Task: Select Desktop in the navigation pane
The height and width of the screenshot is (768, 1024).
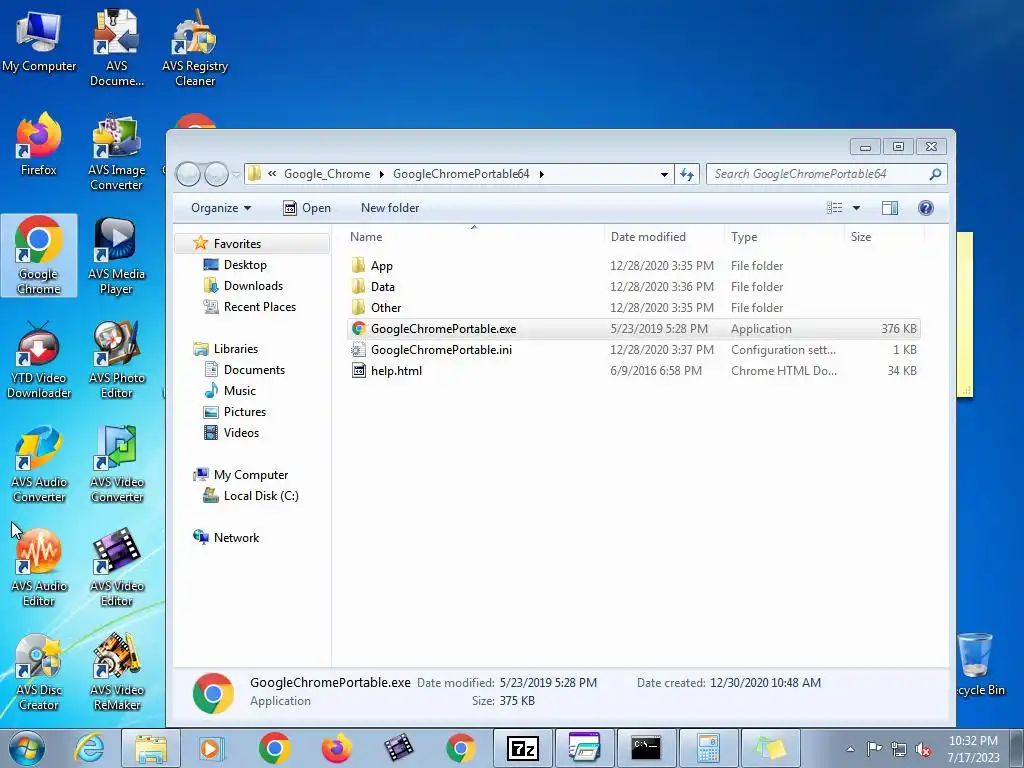Action: coord(245,265)
